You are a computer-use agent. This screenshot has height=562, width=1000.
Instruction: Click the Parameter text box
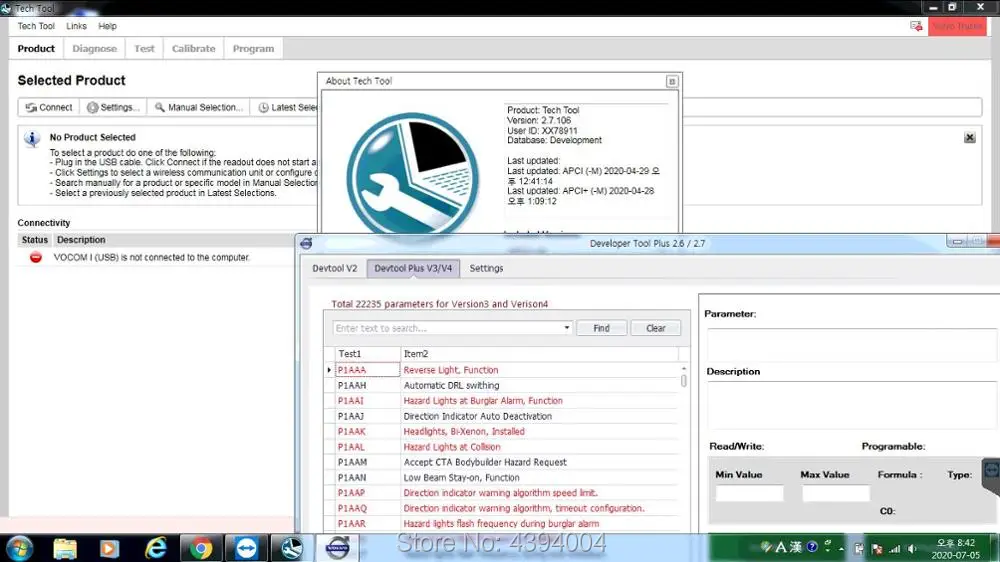coord(853,344)
